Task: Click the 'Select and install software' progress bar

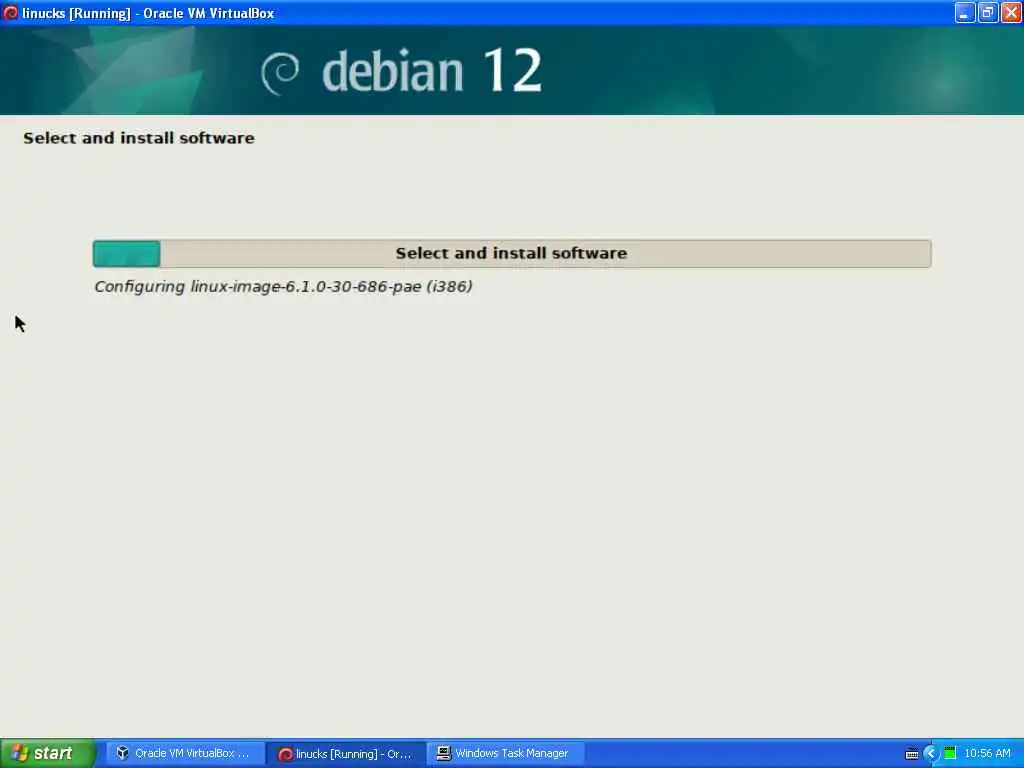Action: click(x=512, y=253)
